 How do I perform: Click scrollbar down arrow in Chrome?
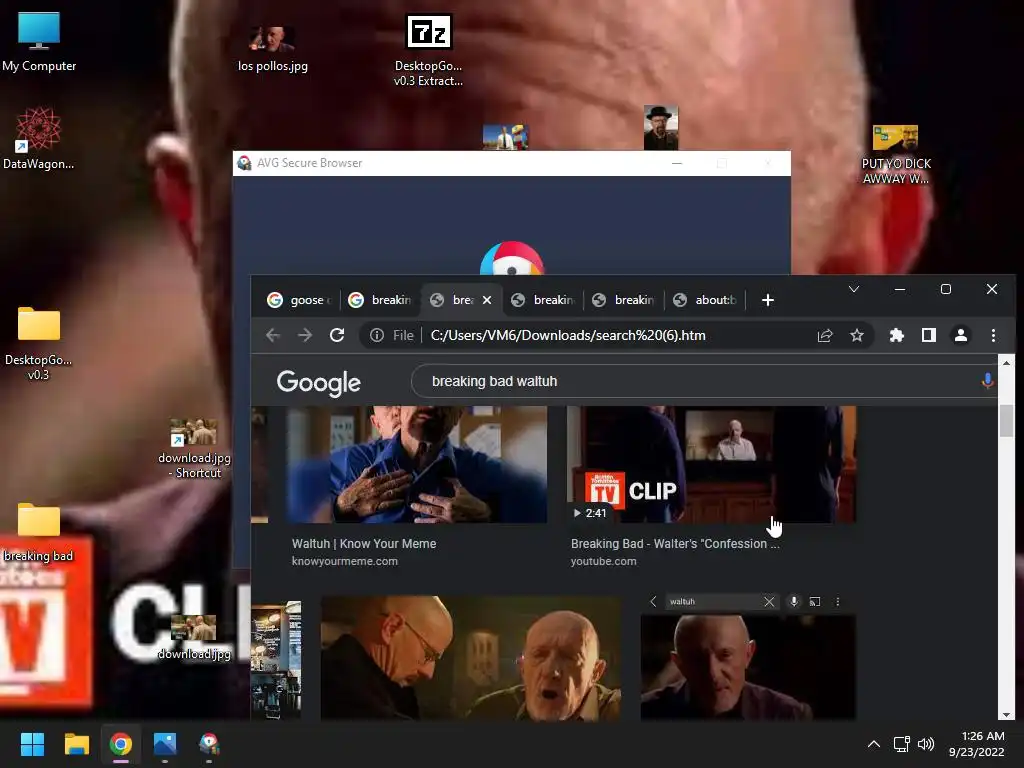click(x=1006, y=714)
